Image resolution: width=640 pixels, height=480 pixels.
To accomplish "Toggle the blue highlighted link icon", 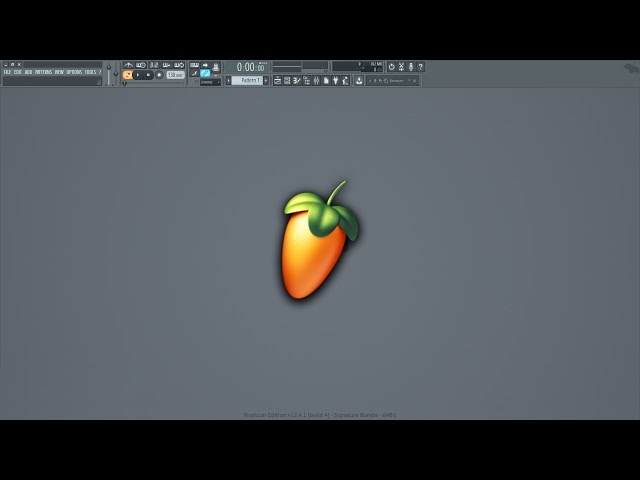I will click(x=205, y=73).
